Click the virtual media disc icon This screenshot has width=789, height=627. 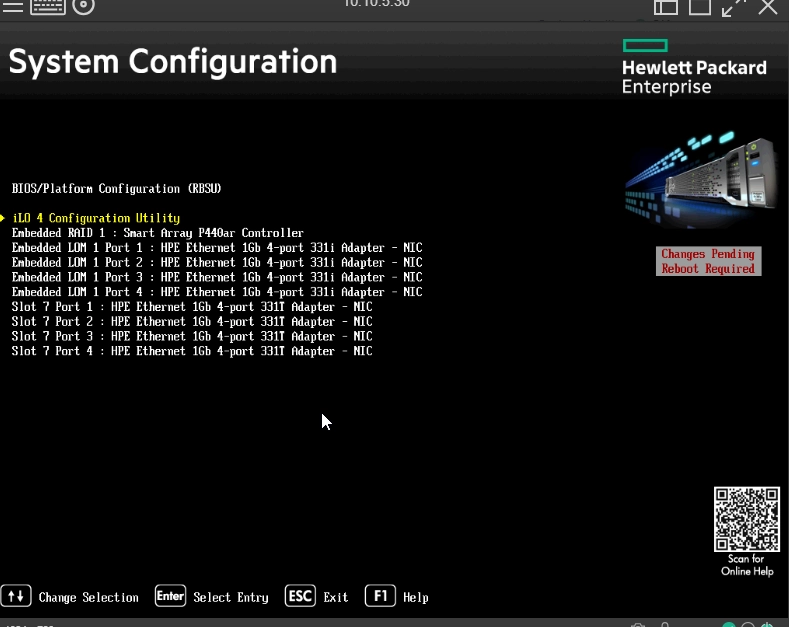click(83, 6)
